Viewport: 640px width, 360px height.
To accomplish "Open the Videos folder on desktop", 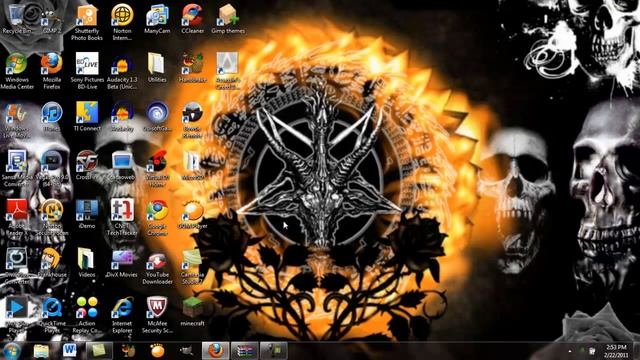I will click(x=87, y=262).
